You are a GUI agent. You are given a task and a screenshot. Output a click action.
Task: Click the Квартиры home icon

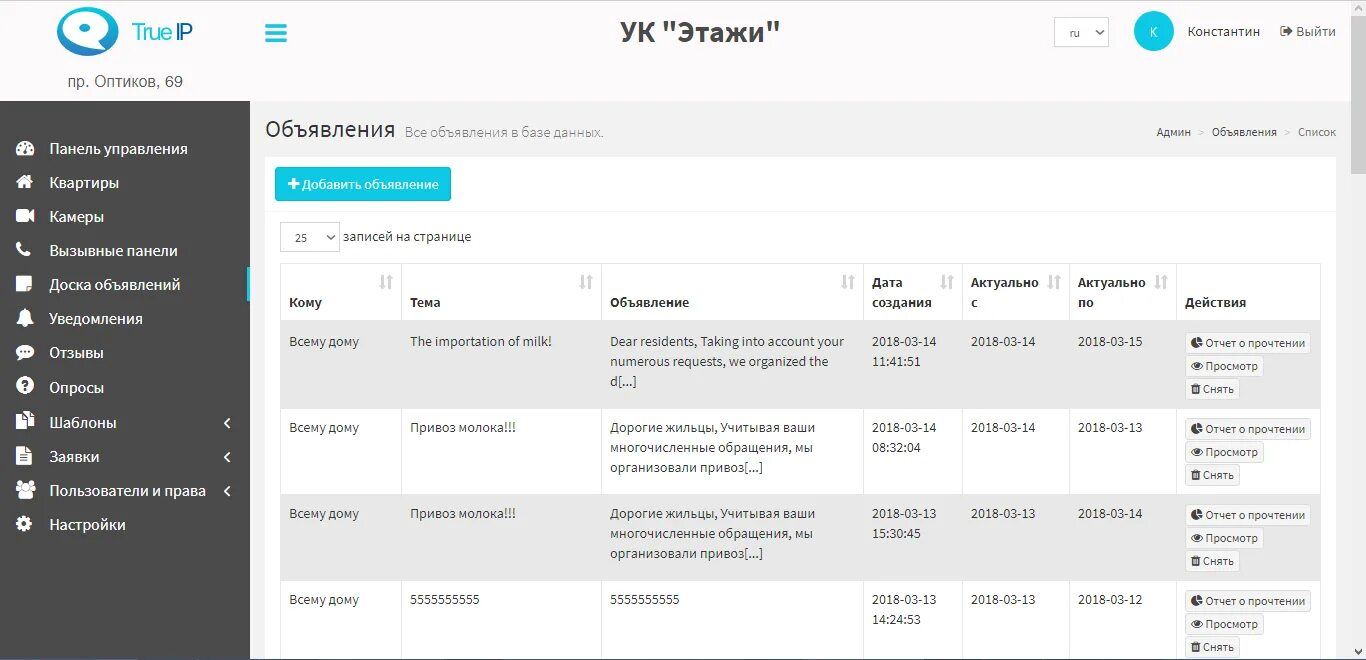tap(25, 182)
